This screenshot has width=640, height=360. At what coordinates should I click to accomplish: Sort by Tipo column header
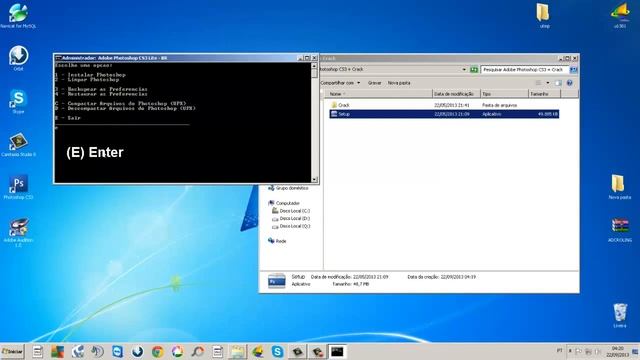(504, 94)
